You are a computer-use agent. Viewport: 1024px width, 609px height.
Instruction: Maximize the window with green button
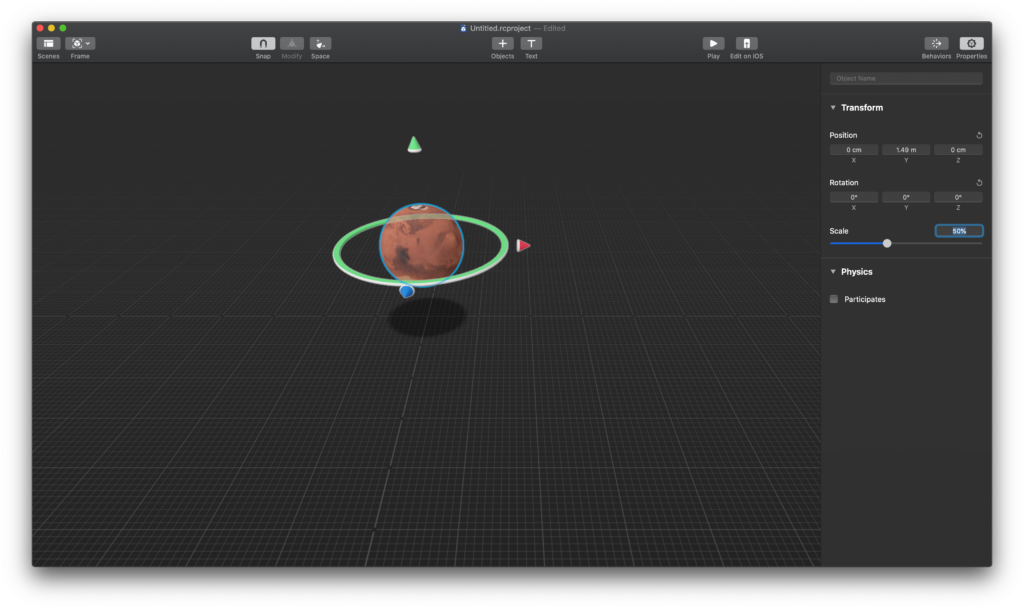click(x=63, y=28)
